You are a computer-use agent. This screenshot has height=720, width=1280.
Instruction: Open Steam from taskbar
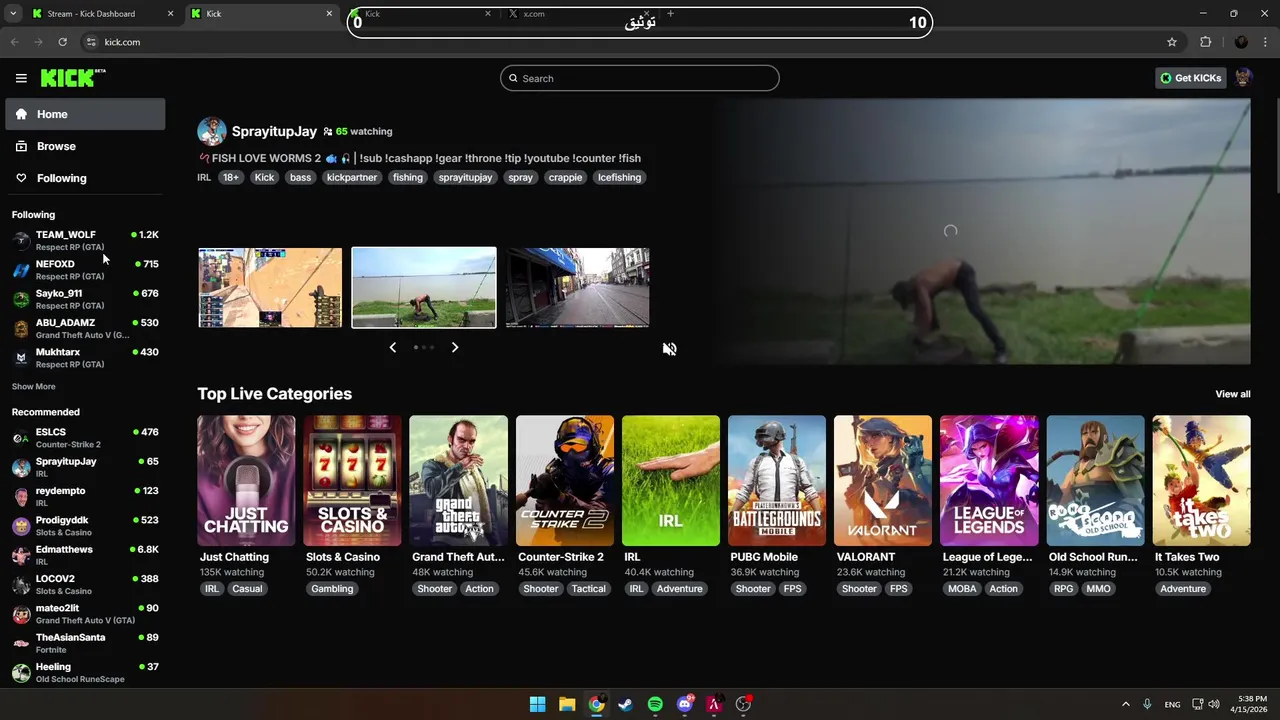point(625,704)
